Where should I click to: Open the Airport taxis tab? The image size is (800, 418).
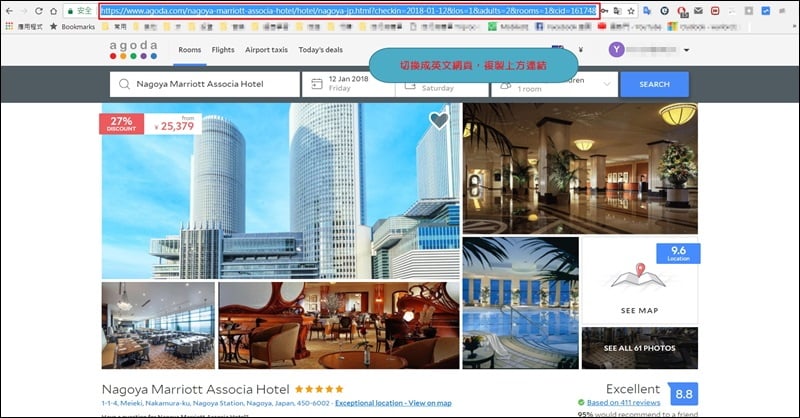(266, 50)
